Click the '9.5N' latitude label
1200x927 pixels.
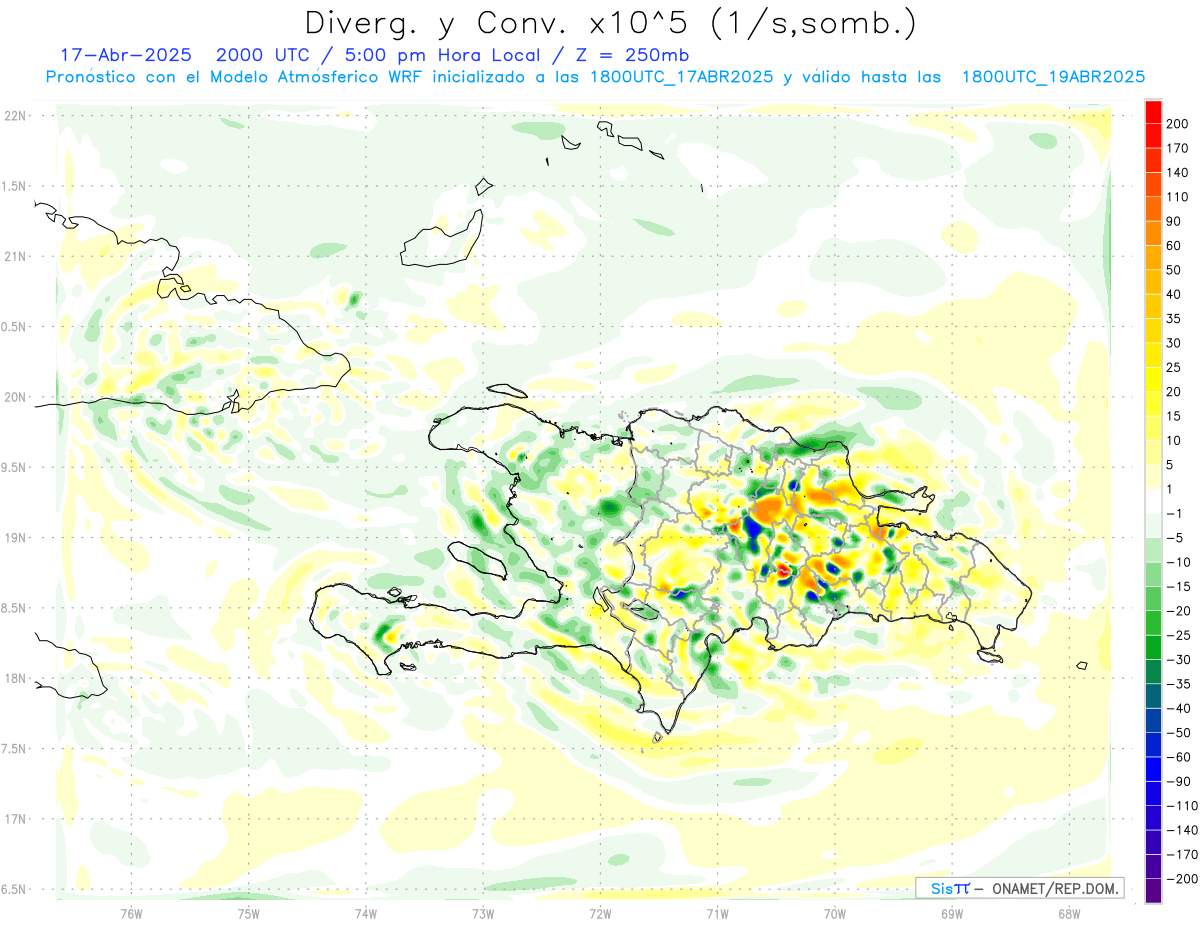point(15,467)
